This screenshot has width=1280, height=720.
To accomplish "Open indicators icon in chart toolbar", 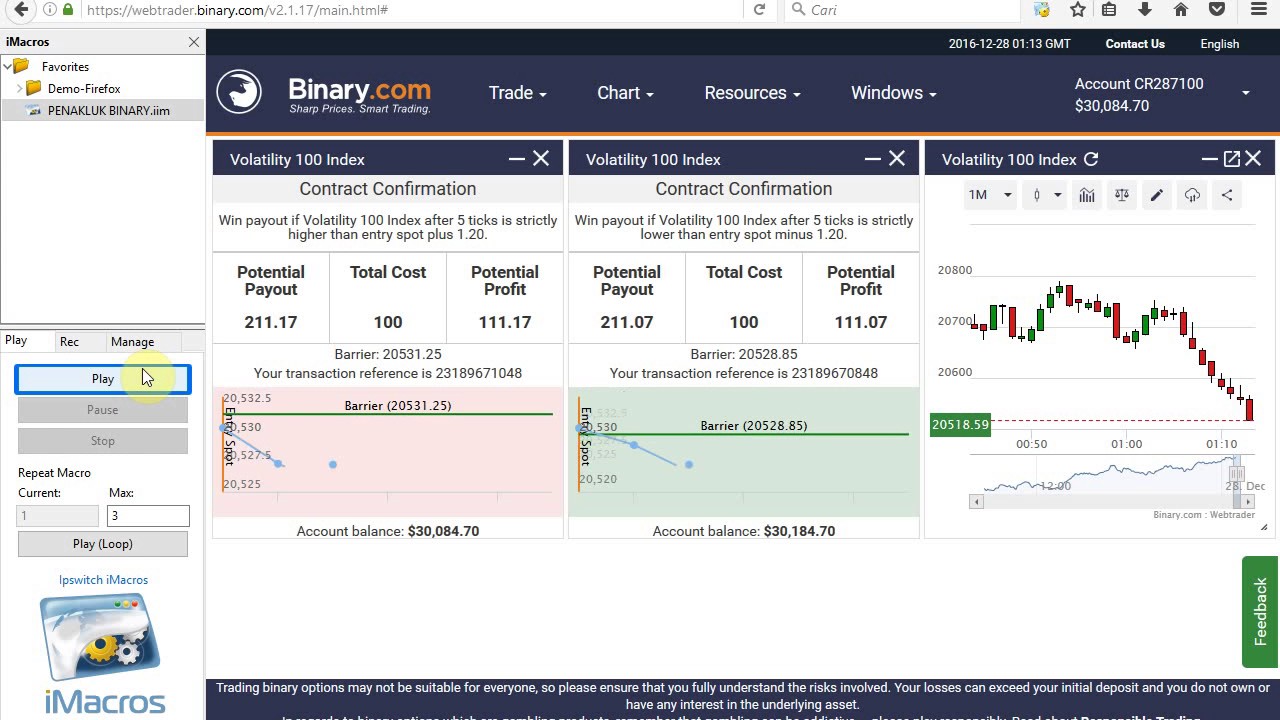I will [1087, 196].
